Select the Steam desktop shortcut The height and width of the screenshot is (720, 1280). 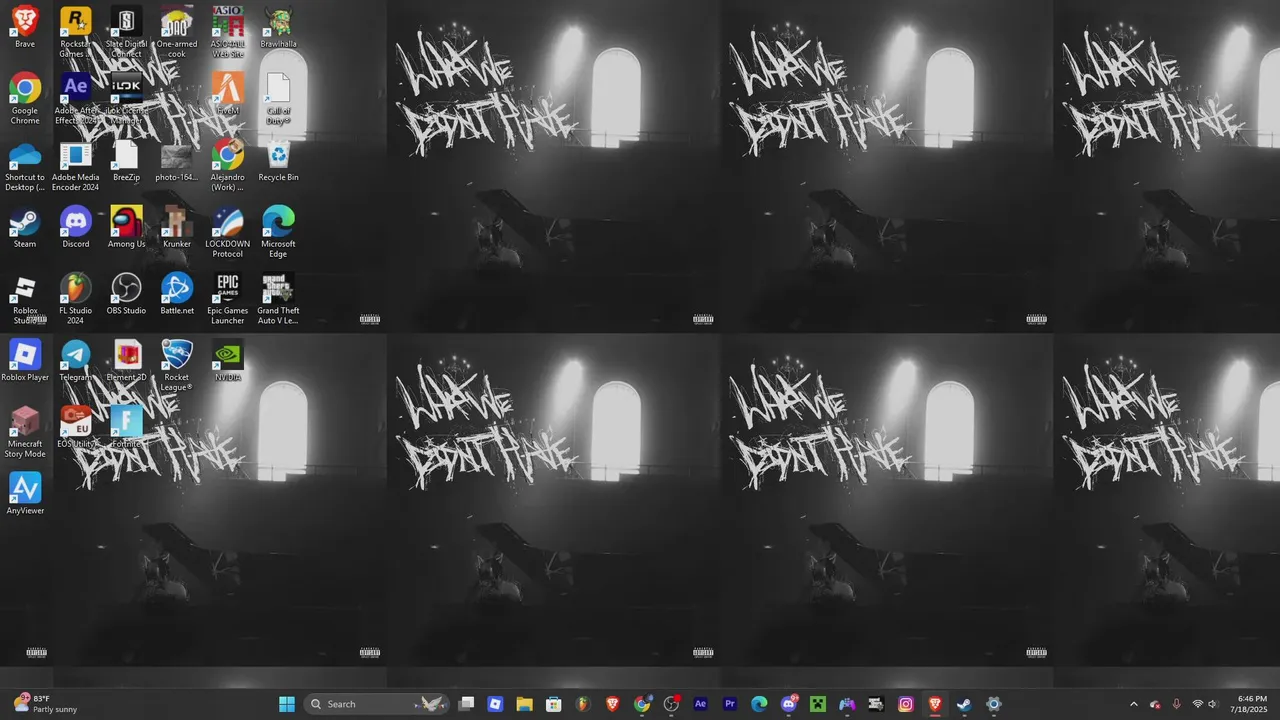[25, 227]
